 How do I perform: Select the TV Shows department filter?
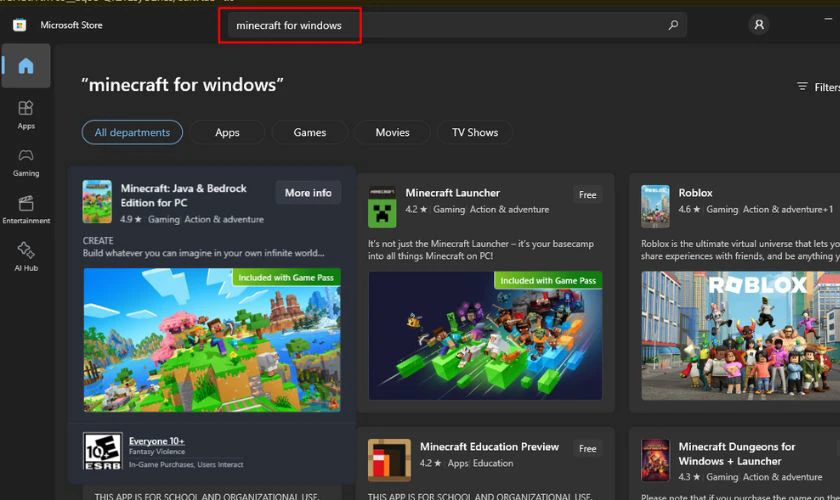pos(475,132)
